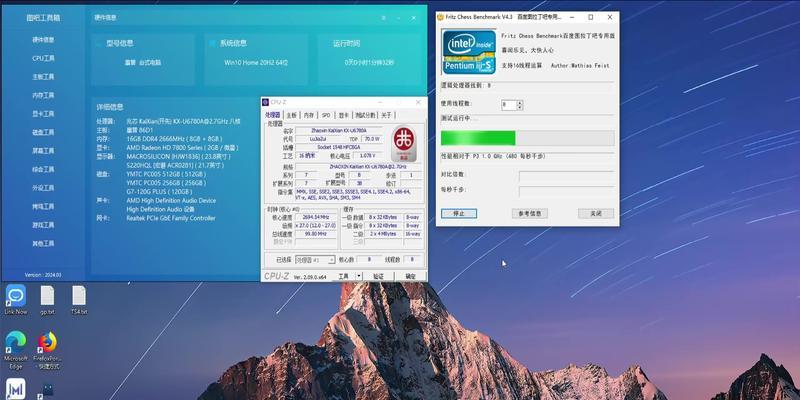Screen dimensions: 800x400
Task: Launch Microsoft Edge from desktop
Action: point(15,350)
